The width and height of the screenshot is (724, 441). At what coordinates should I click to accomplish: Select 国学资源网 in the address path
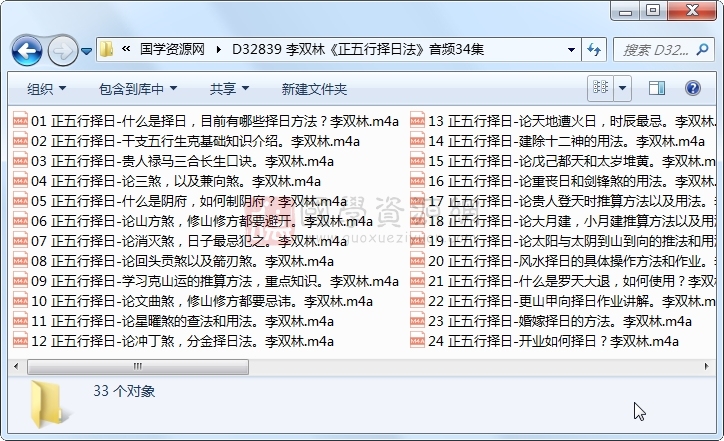coord(172,49)
